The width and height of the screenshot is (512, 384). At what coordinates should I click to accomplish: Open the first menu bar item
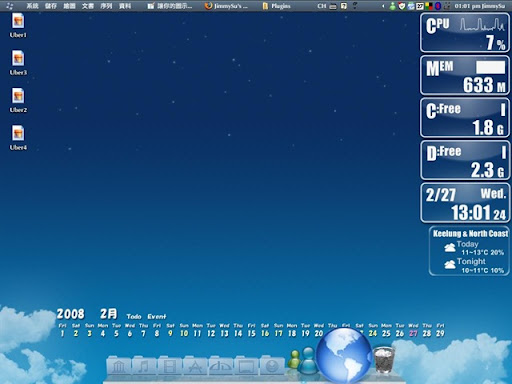pyautogui.click(x=32, y=6)
